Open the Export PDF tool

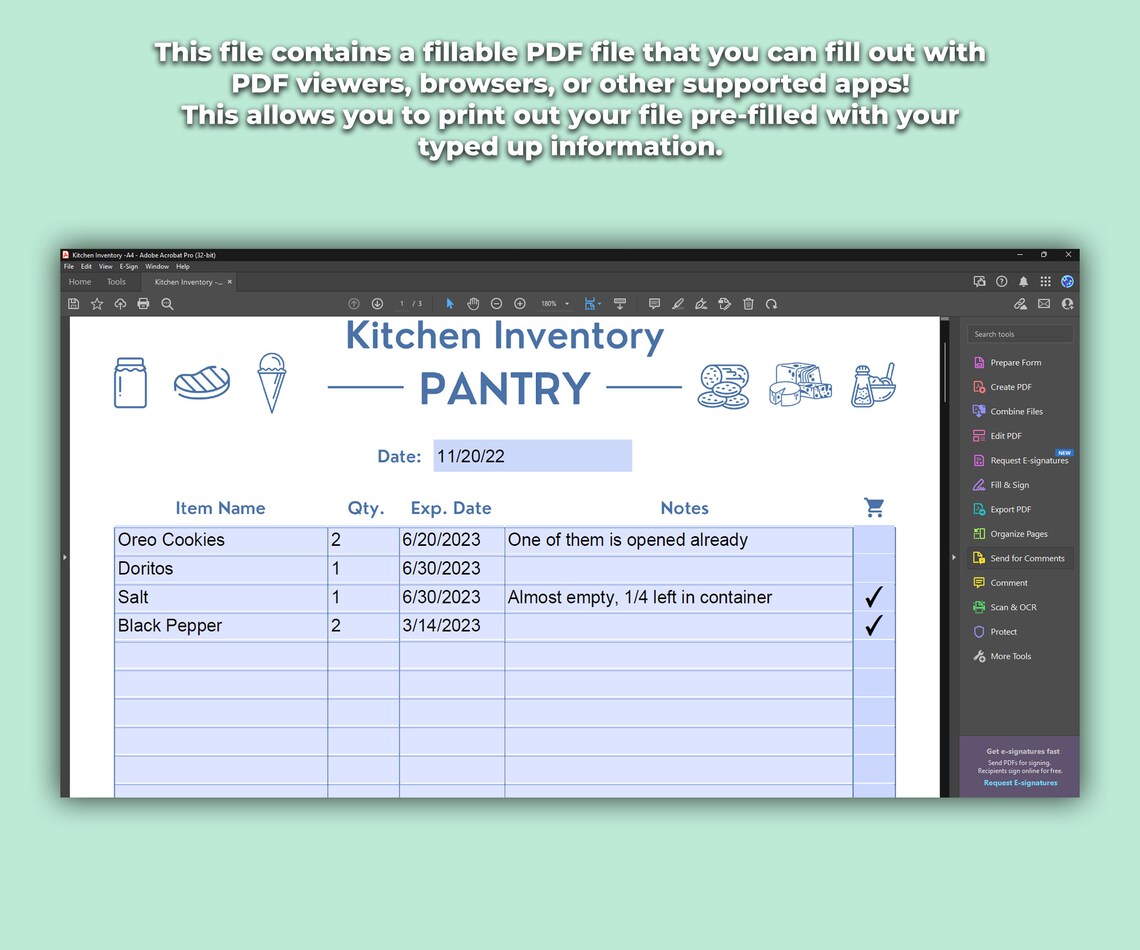[x=1008, y=509]
